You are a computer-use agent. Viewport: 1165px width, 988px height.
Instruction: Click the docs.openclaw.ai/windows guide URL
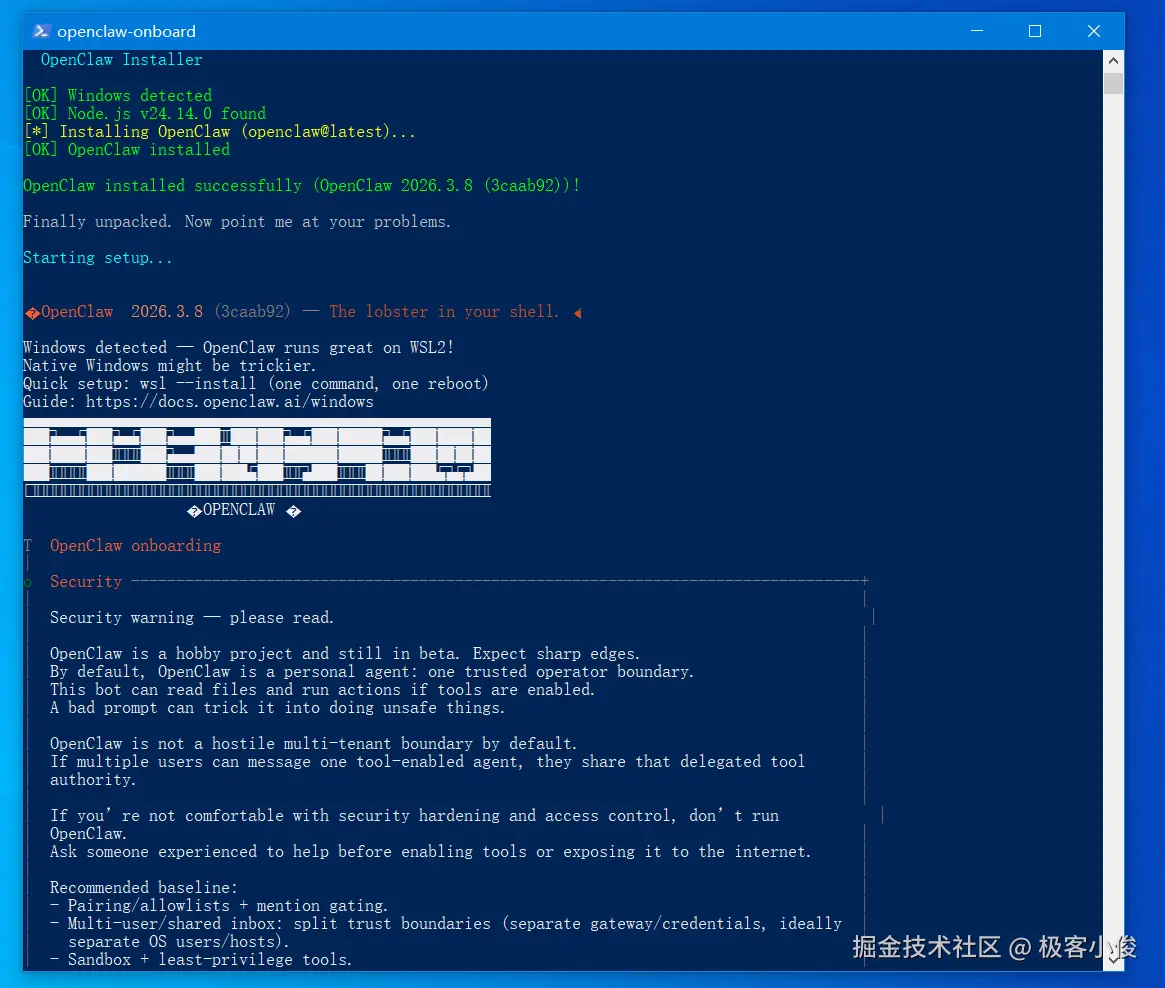(x=230, y=402)
